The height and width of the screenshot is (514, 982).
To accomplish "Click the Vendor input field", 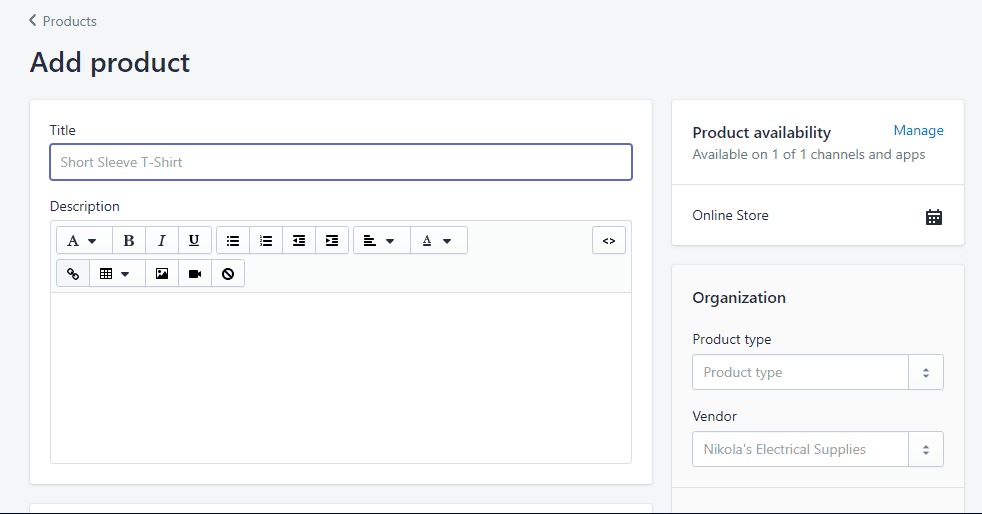I will tap(800, 450).
